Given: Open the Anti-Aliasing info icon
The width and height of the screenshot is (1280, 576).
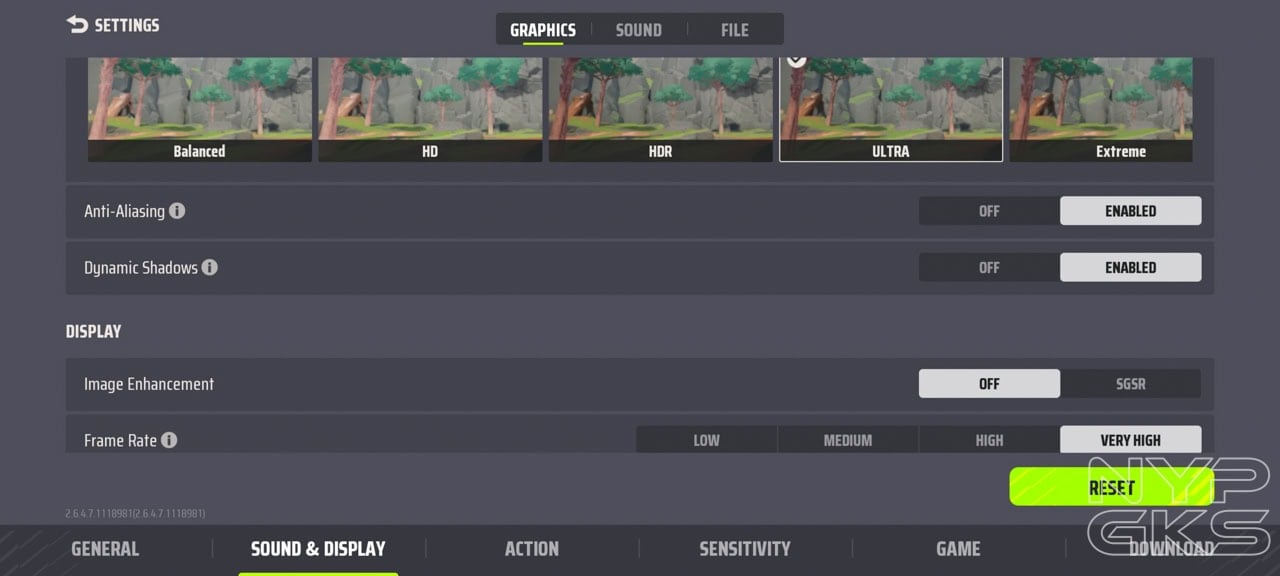Looking at the screenshot, I should tap(177, 211).
